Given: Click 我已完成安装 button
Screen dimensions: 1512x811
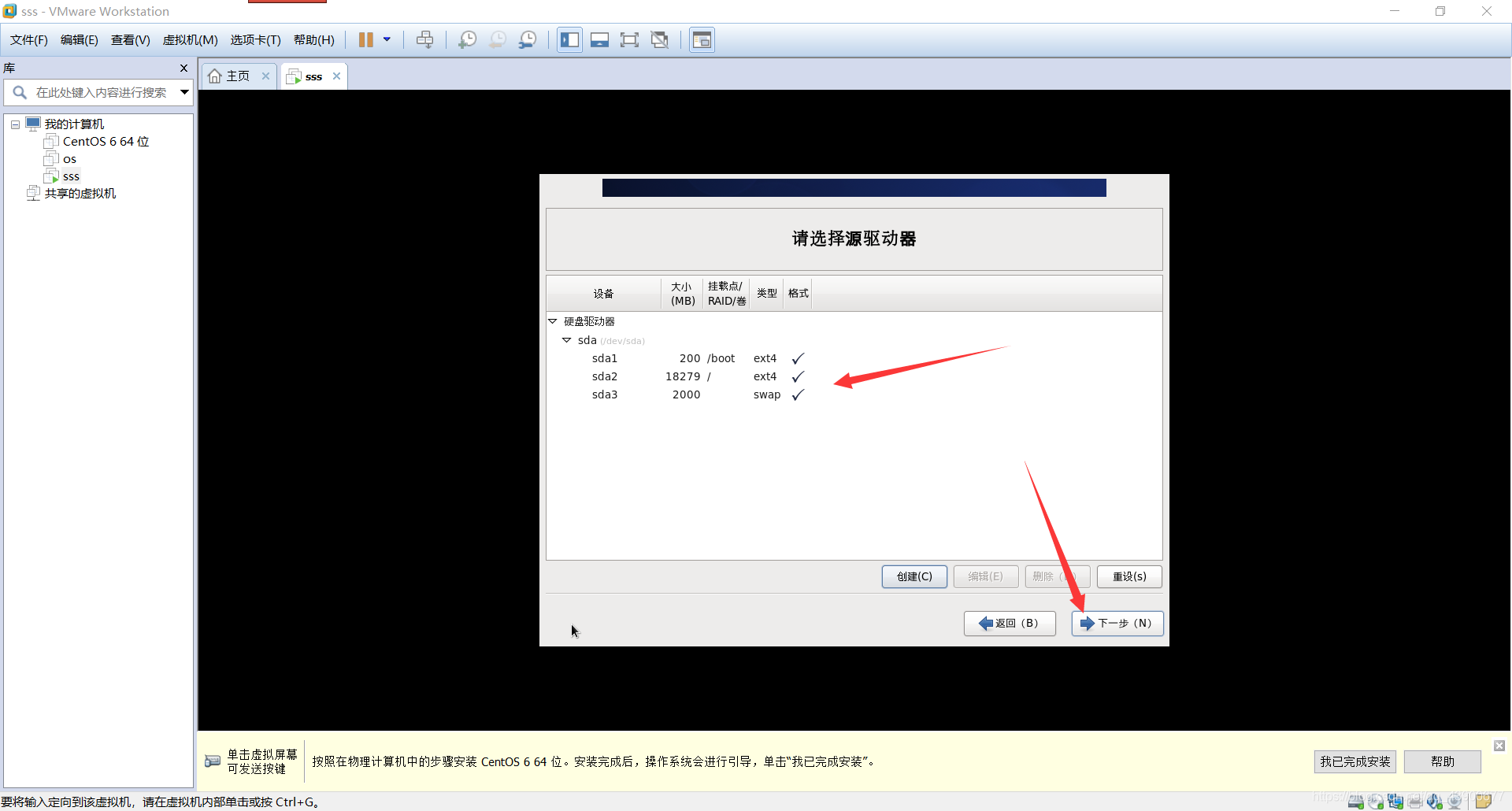Looking at the screenshot, I should (1355, 761).
